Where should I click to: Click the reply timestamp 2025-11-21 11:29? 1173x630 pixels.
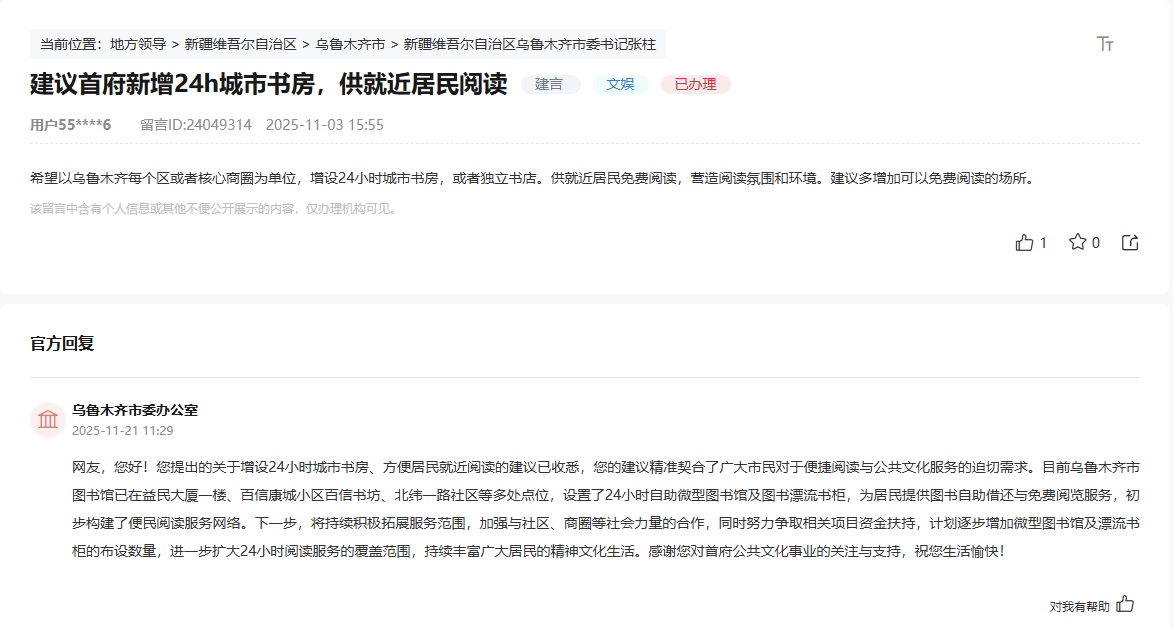click(x=122, y=431)
